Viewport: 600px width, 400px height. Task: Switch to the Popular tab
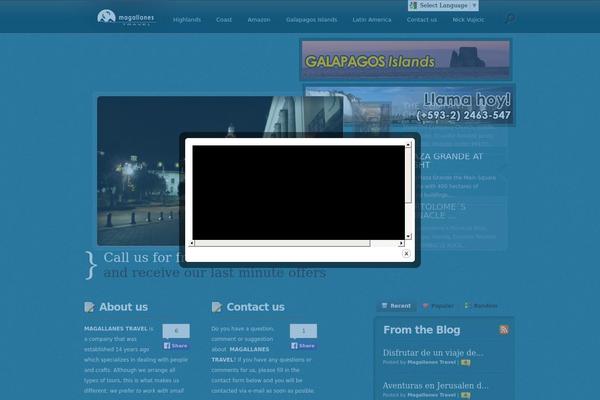point(439,306)
